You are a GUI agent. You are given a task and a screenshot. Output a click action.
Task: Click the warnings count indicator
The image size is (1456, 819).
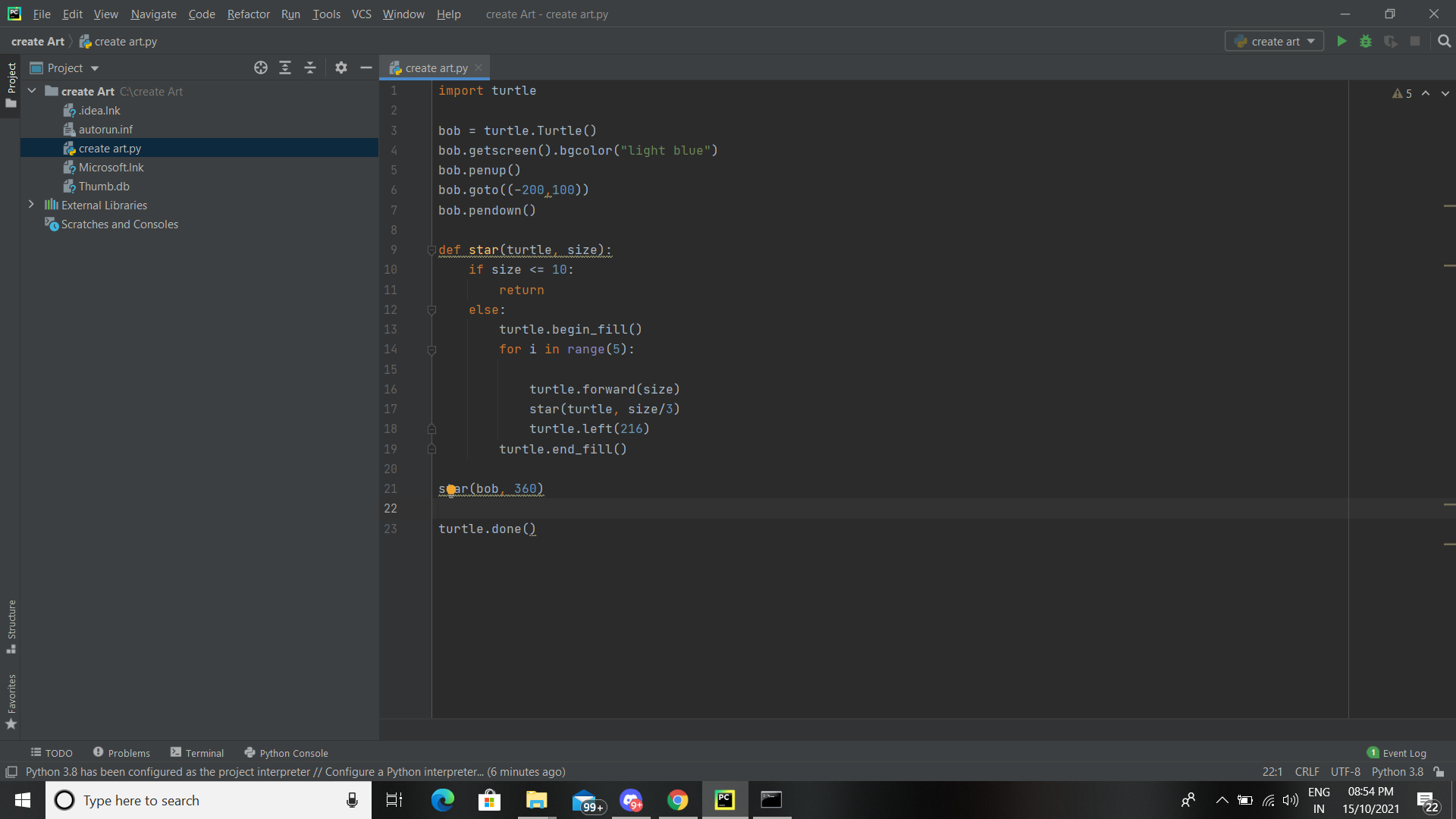(1402, 93)
